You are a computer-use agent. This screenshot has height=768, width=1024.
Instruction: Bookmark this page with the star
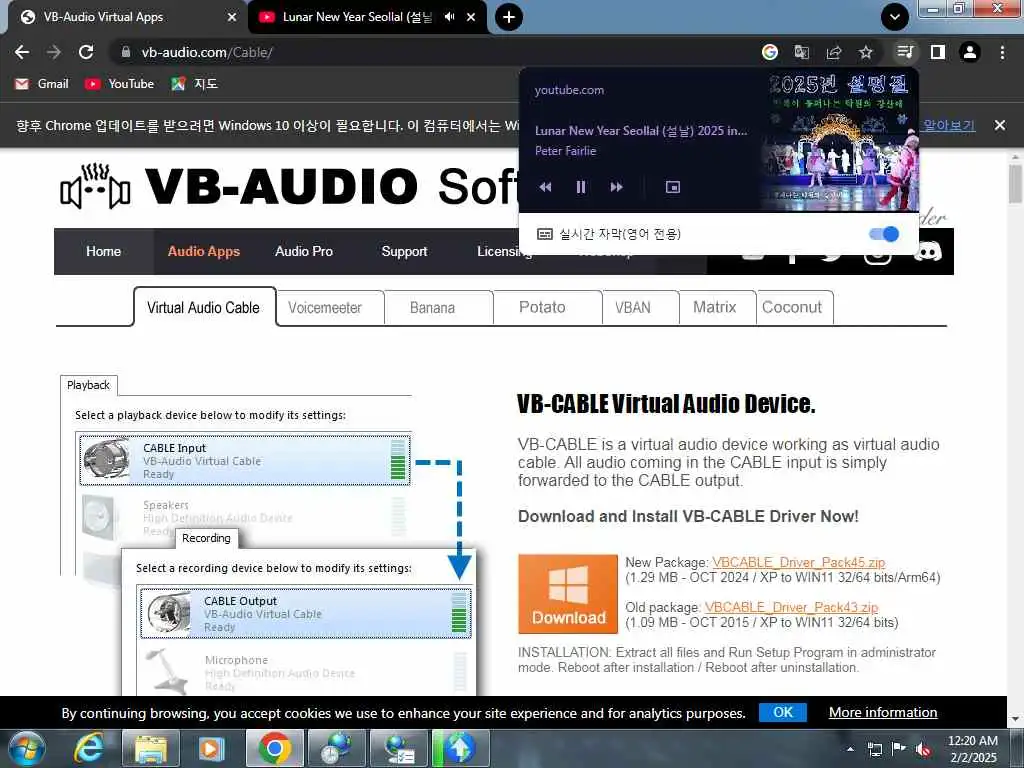tap(865, 52)
